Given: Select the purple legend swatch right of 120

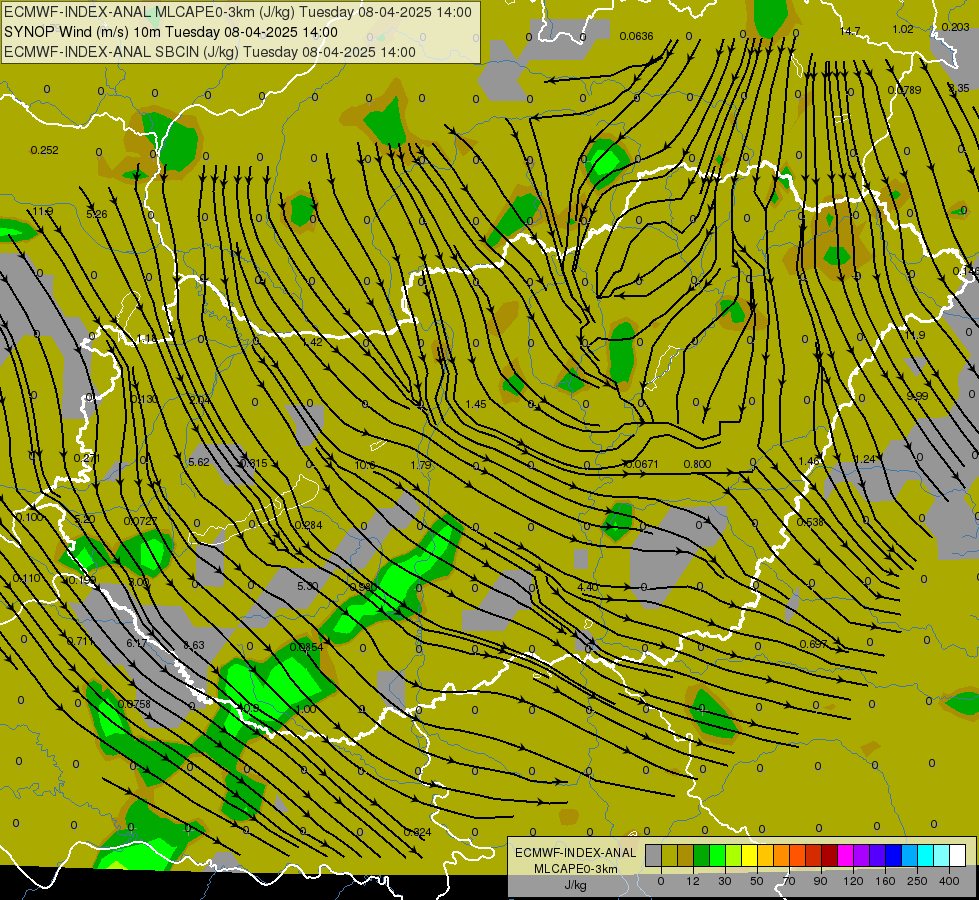Looking at the screenshot, I should tap(862, 855).
